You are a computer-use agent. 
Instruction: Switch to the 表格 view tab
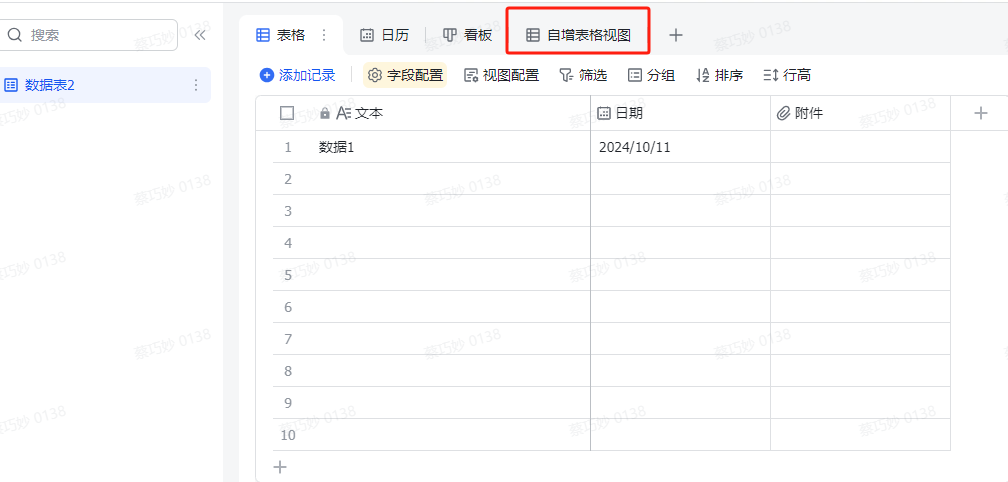coord(291,35)
